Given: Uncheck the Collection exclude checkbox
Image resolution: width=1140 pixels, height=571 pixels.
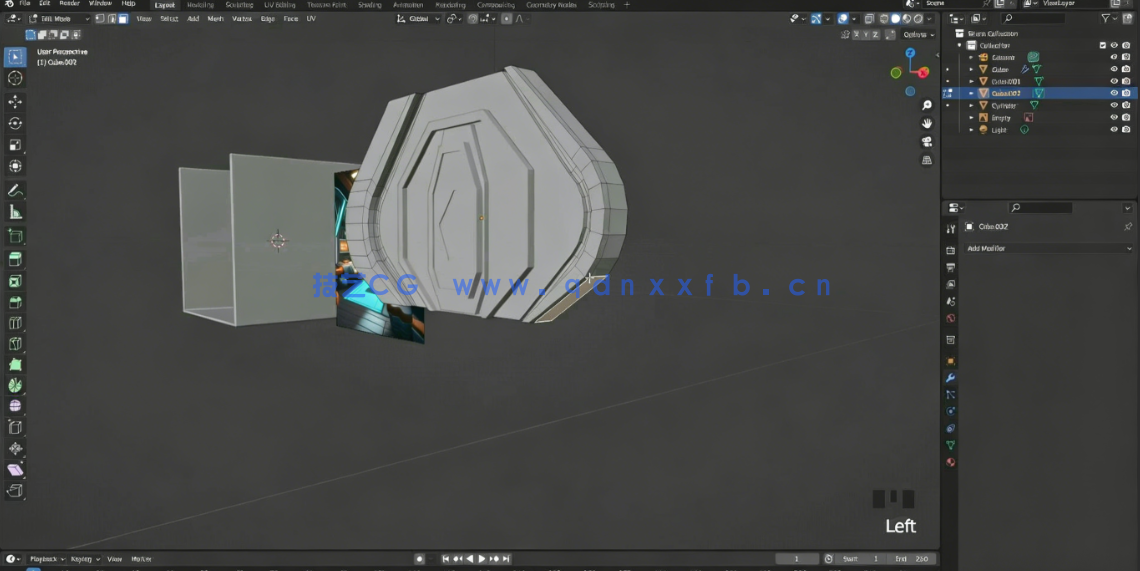Looking at the screenshot, I should tap(1102, 45).
